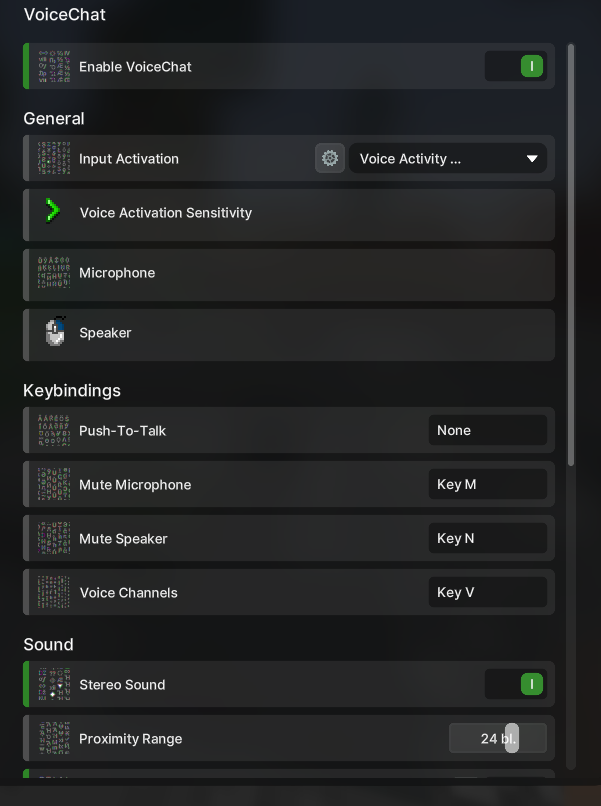
Task: Open the Voice Activity input mode dropdown
Action: (x=448, y=158)
